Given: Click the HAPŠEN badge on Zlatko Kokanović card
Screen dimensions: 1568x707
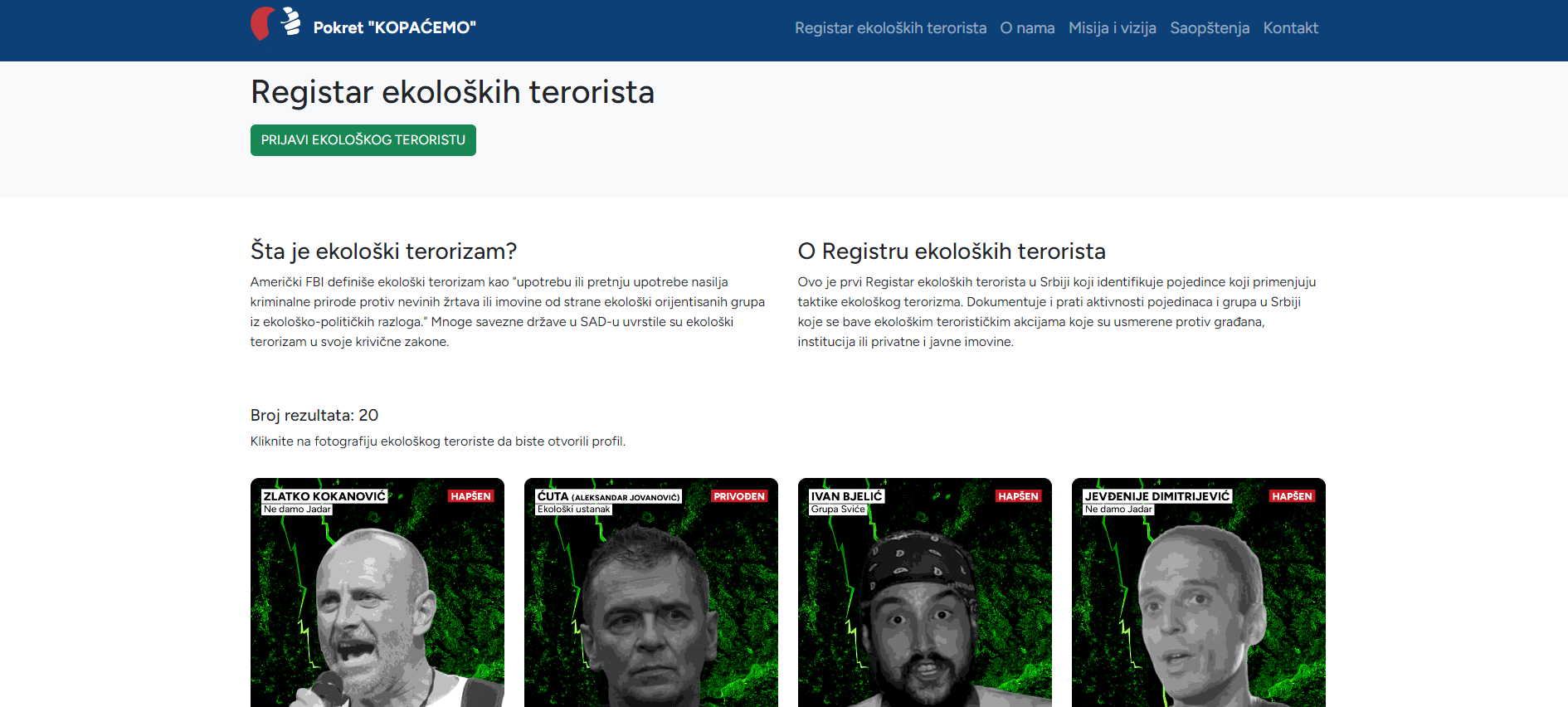Looking at the screenshot, I should [470, 496].
